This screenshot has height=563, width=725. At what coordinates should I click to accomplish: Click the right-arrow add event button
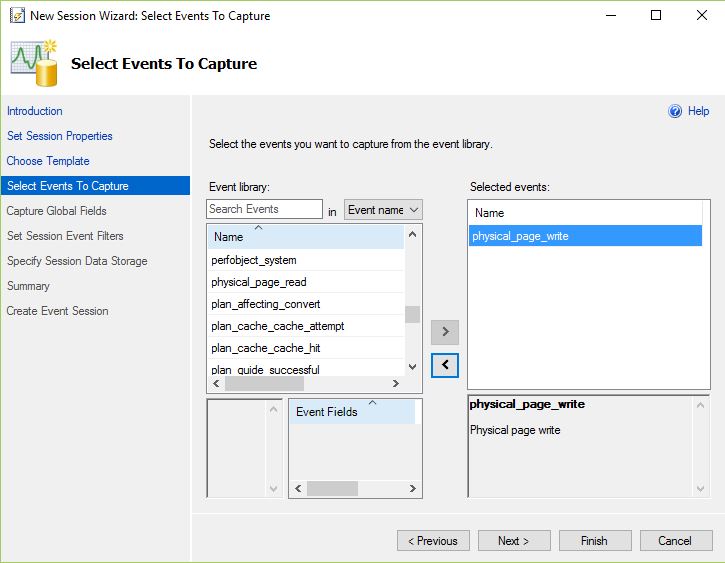444,331
